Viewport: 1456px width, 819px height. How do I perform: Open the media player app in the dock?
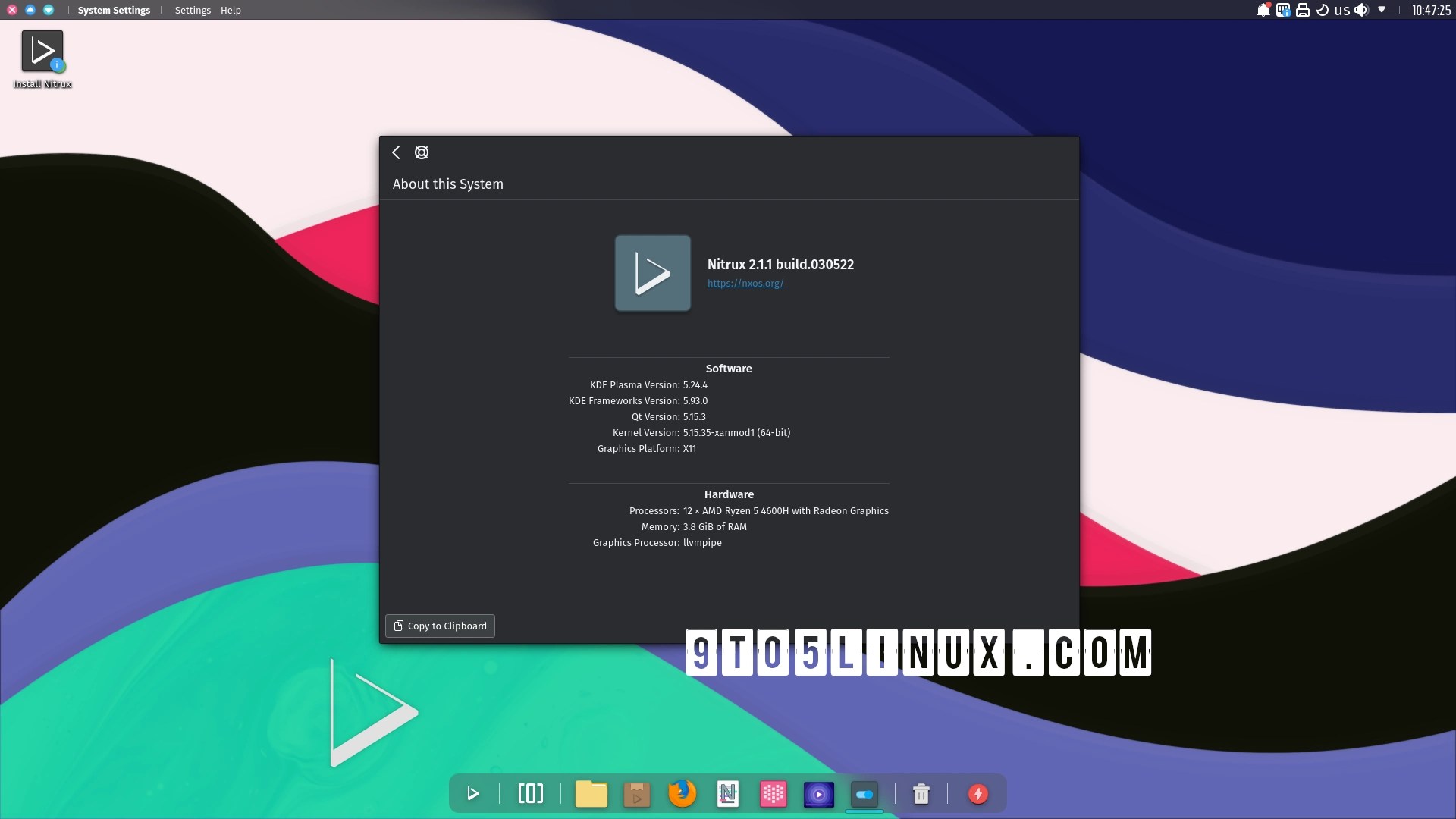tap(818, 794)
